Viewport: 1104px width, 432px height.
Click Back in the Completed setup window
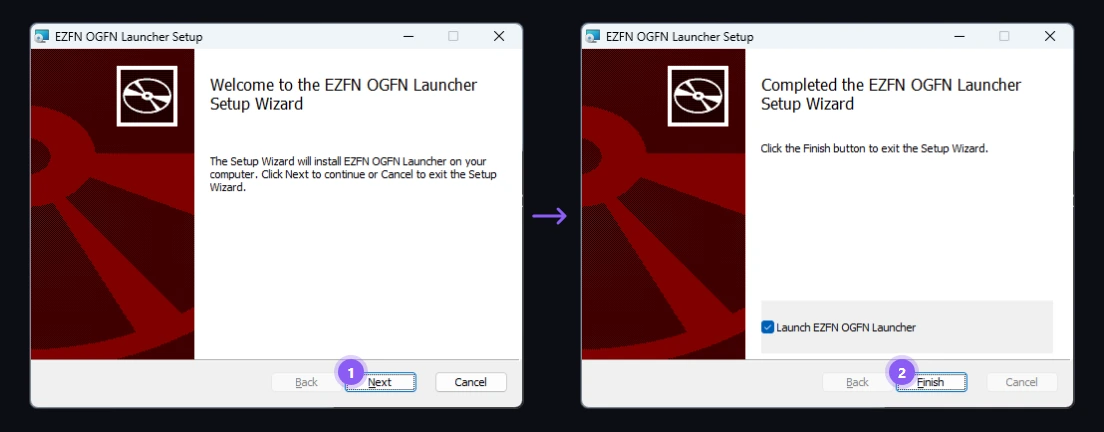pyautogui.click(x=857, y=382)
